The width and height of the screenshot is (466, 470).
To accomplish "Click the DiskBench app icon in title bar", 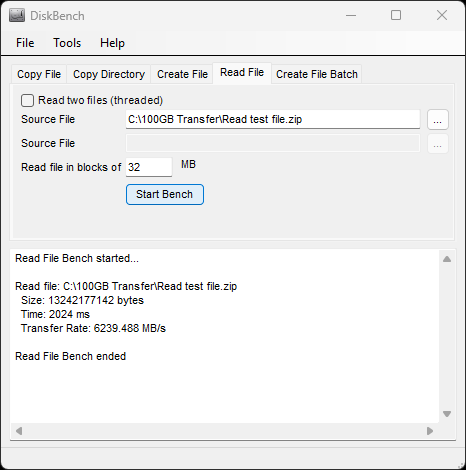I will [x=17, y=15].
